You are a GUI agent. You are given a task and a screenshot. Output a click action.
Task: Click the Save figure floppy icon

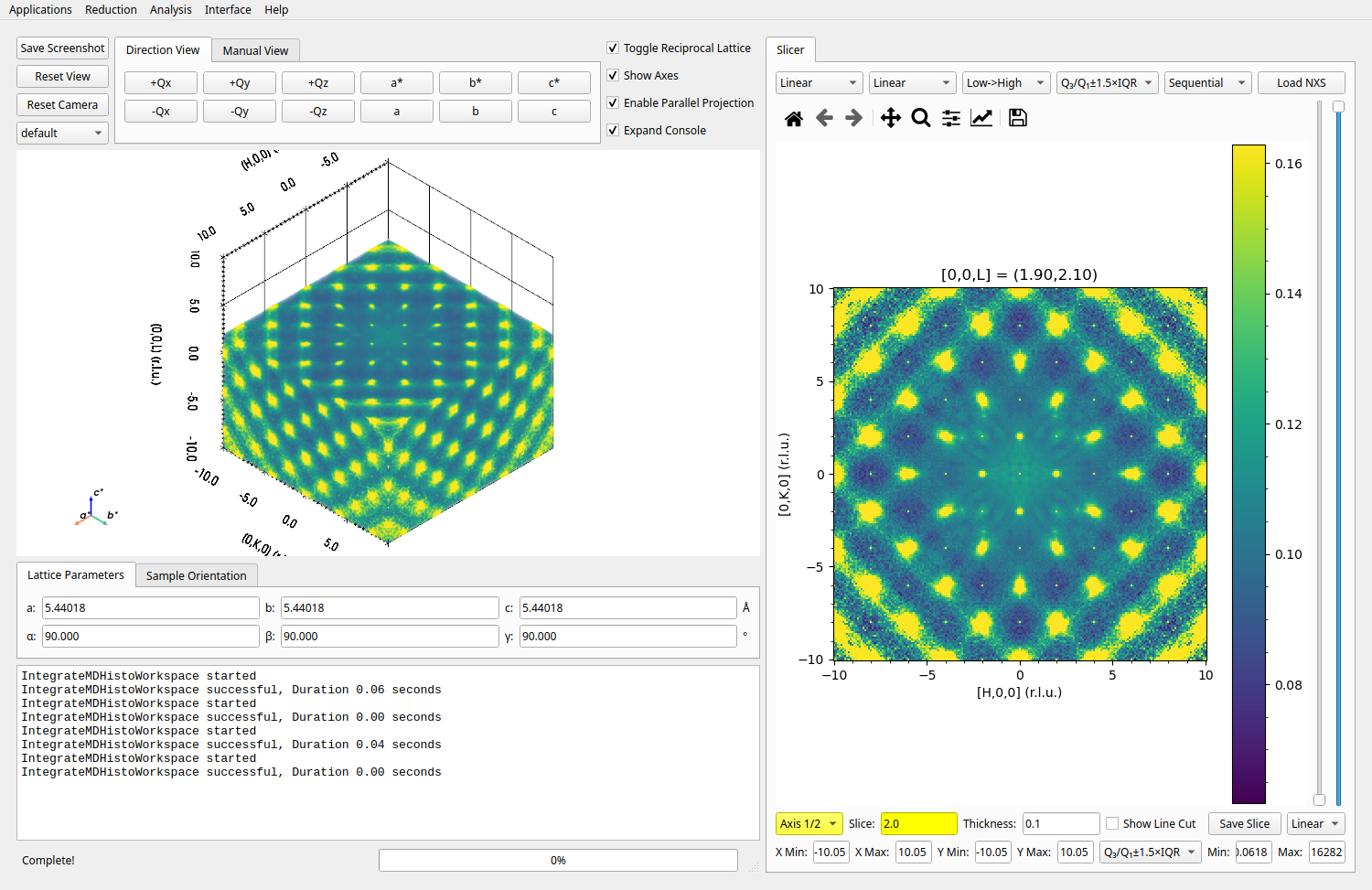1018,118
